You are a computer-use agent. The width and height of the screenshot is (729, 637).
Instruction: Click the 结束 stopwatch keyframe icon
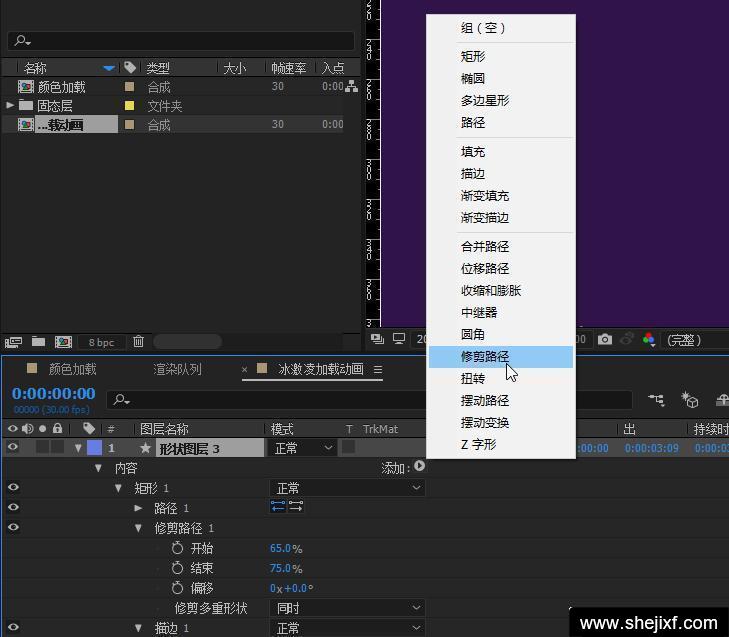pyautogui.click(x=178, y=568)
